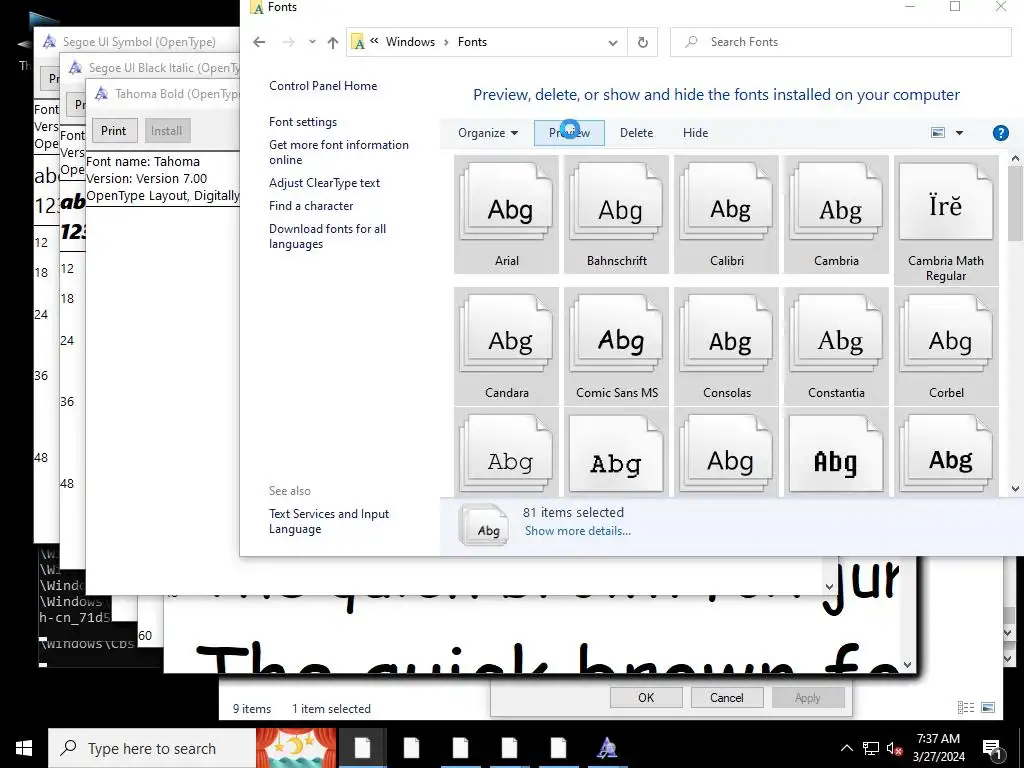1024x768 pixels.
Task: Click Print in Tahoma Bold window
Action: 114,131
